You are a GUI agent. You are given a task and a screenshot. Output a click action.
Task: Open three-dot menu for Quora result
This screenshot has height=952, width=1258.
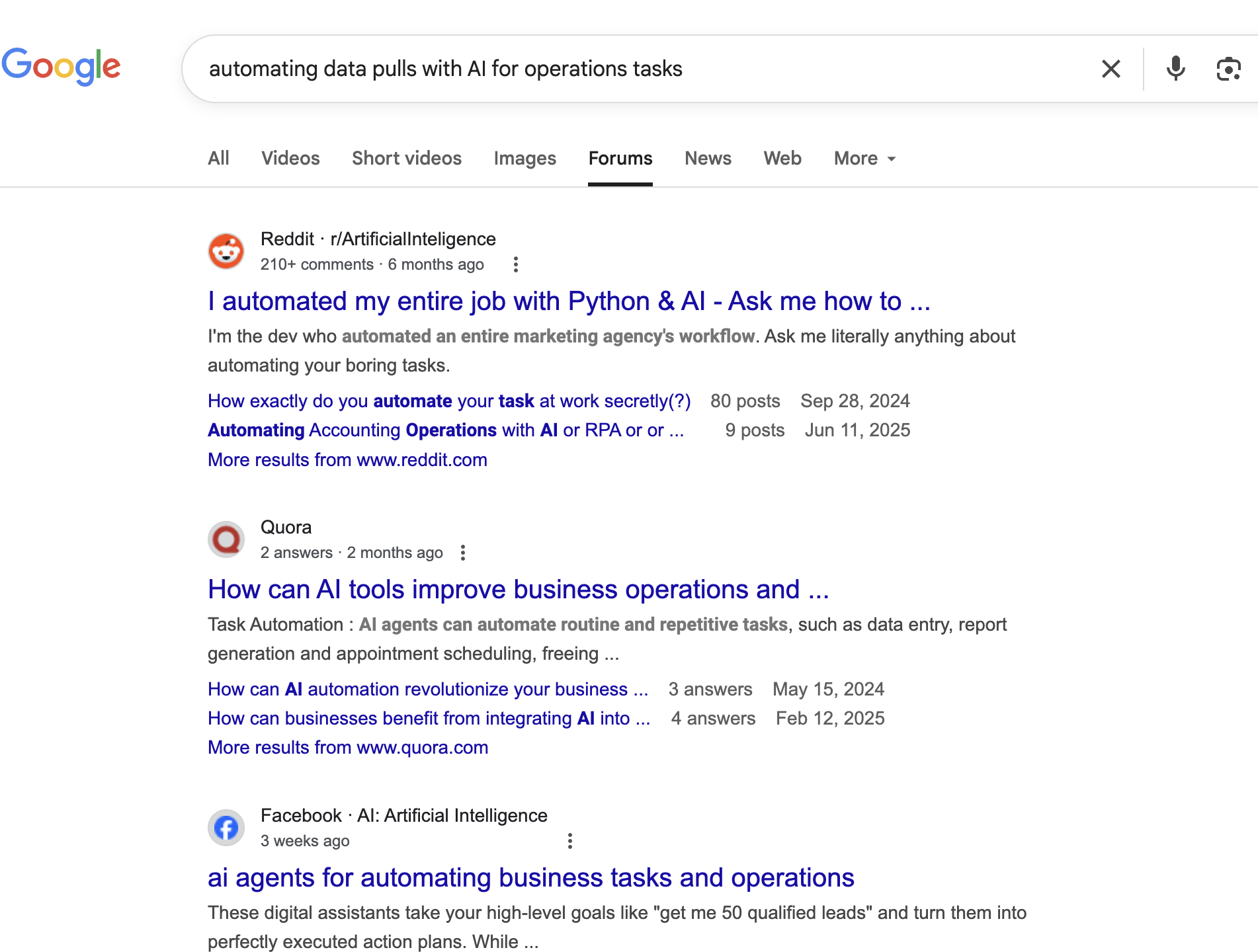pyautogui.click(x=463, y=553)
